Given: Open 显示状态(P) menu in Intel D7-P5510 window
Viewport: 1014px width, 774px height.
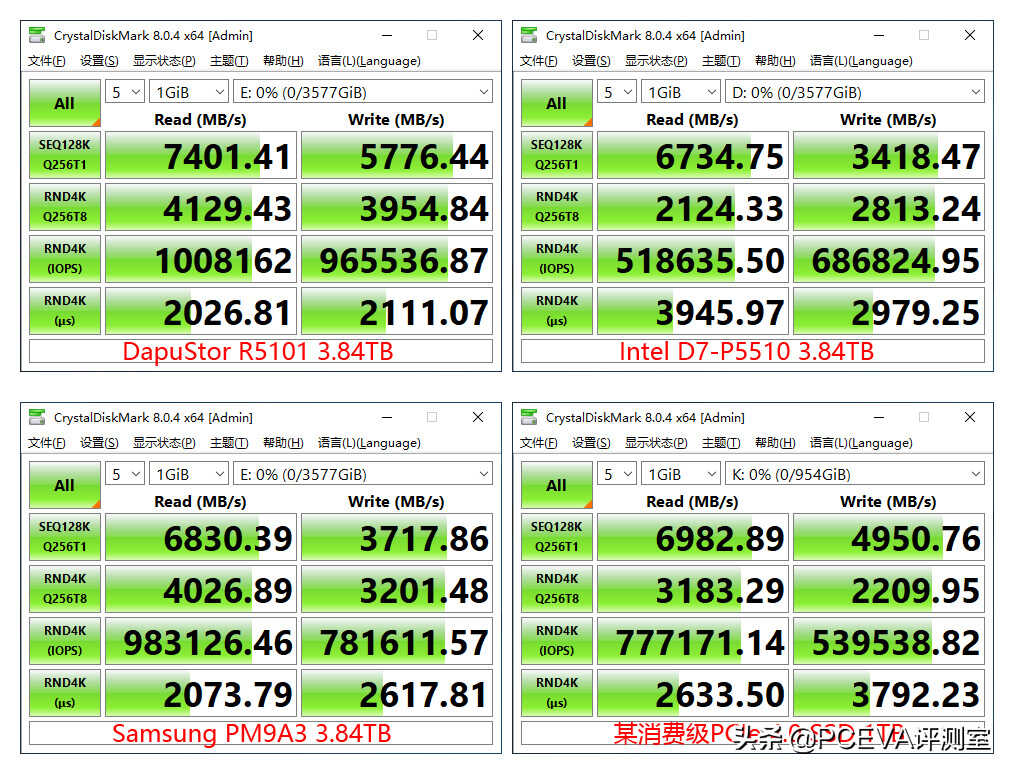Looking at the screenshot, I should pos(656,61).
